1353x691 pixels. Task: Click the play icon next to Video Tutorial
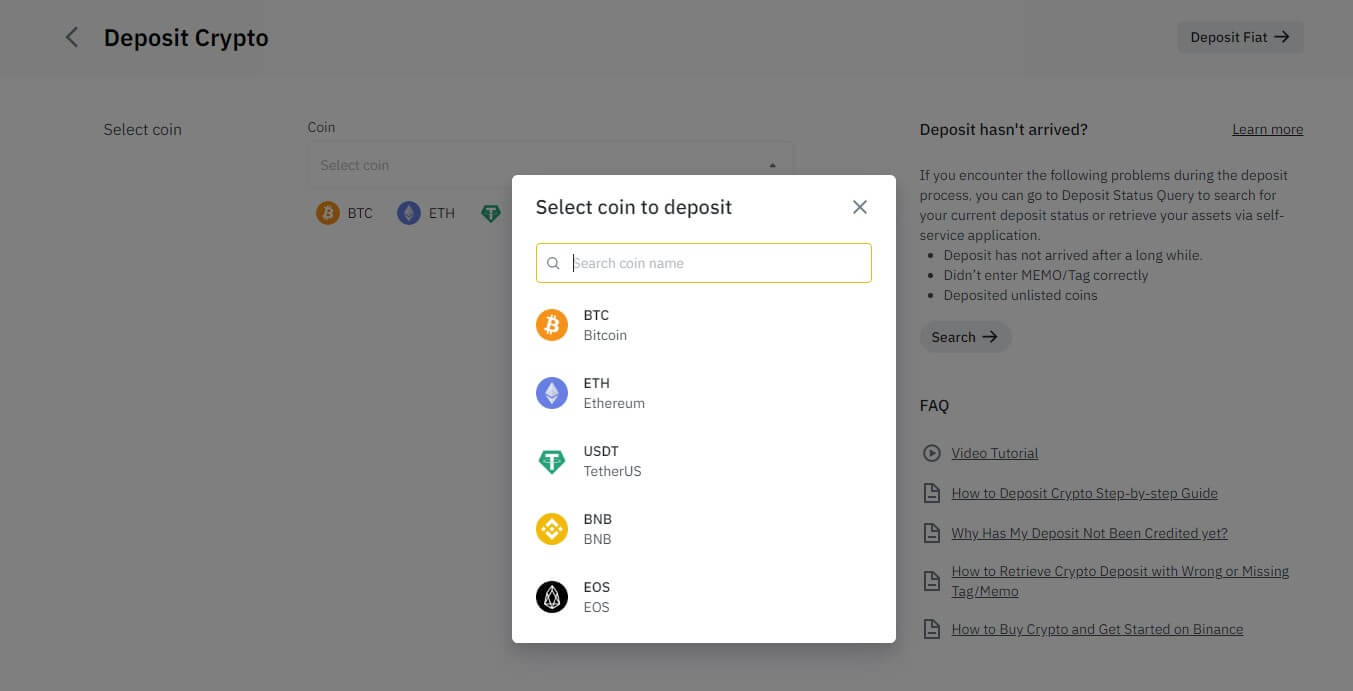click(x=931, y=453)
